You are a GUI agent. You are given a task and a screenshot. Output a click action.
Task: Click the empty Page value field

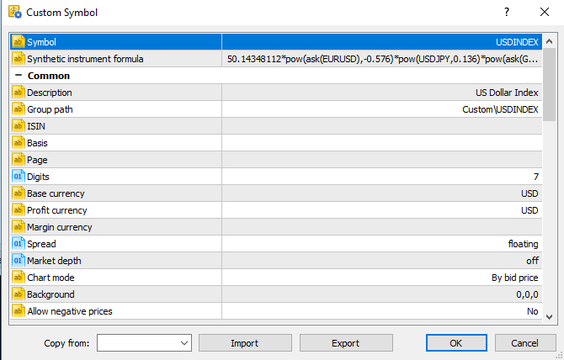point(382,160)
